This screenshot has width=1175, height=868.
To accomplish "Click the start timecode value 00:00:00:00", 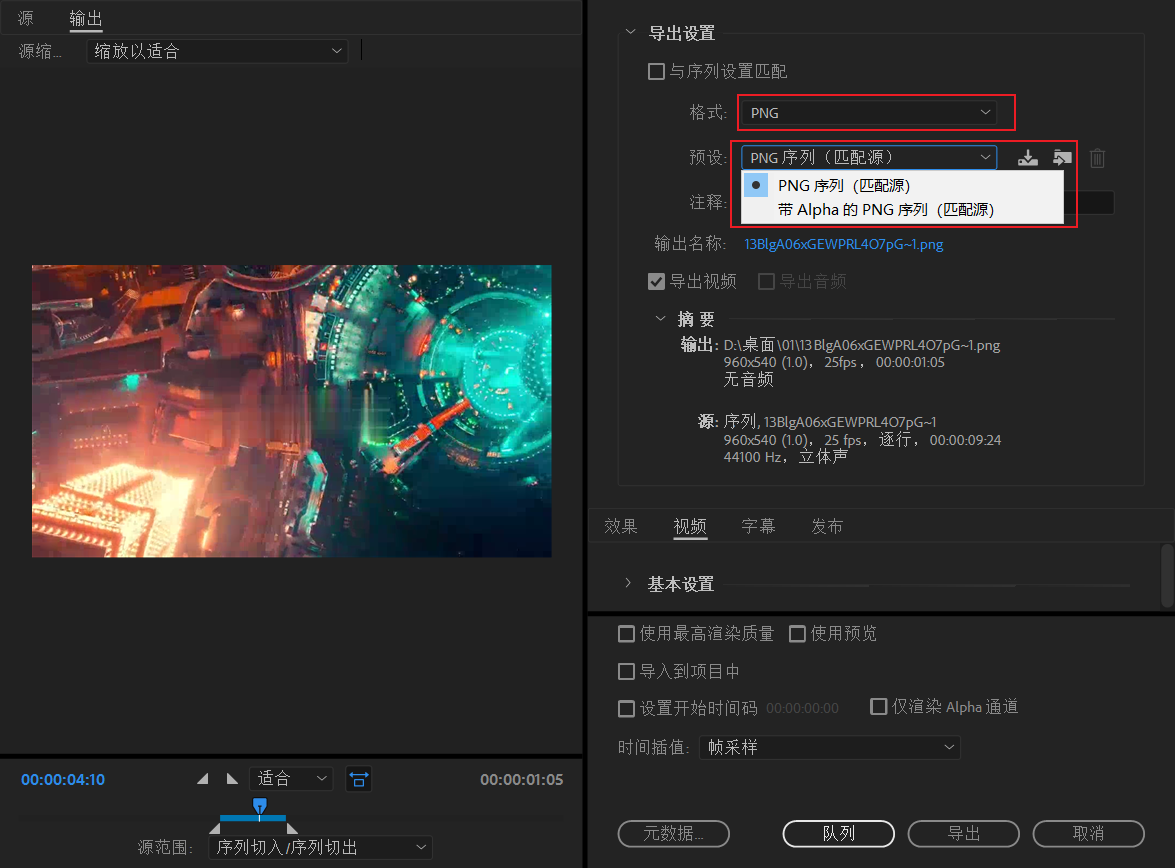I will 802,708.
